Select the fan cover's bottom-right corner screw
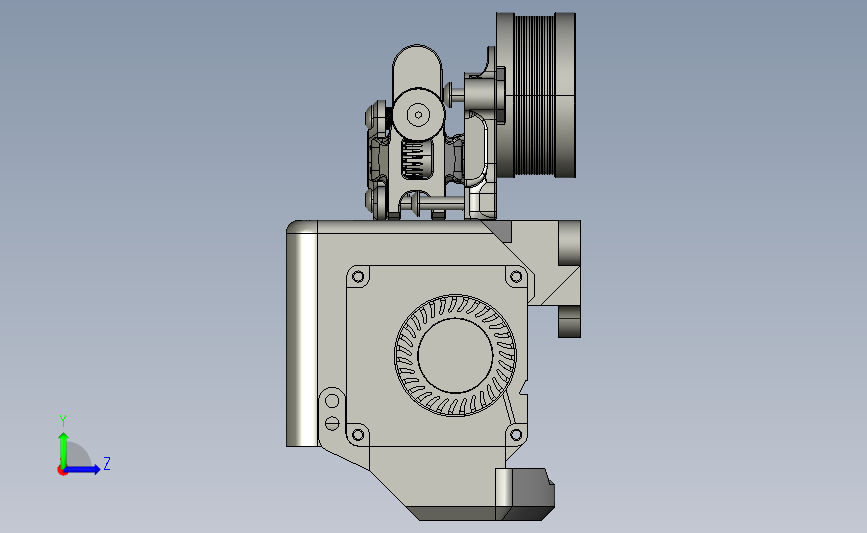This screenshot has height=533, width=867. tap(515, 435)
